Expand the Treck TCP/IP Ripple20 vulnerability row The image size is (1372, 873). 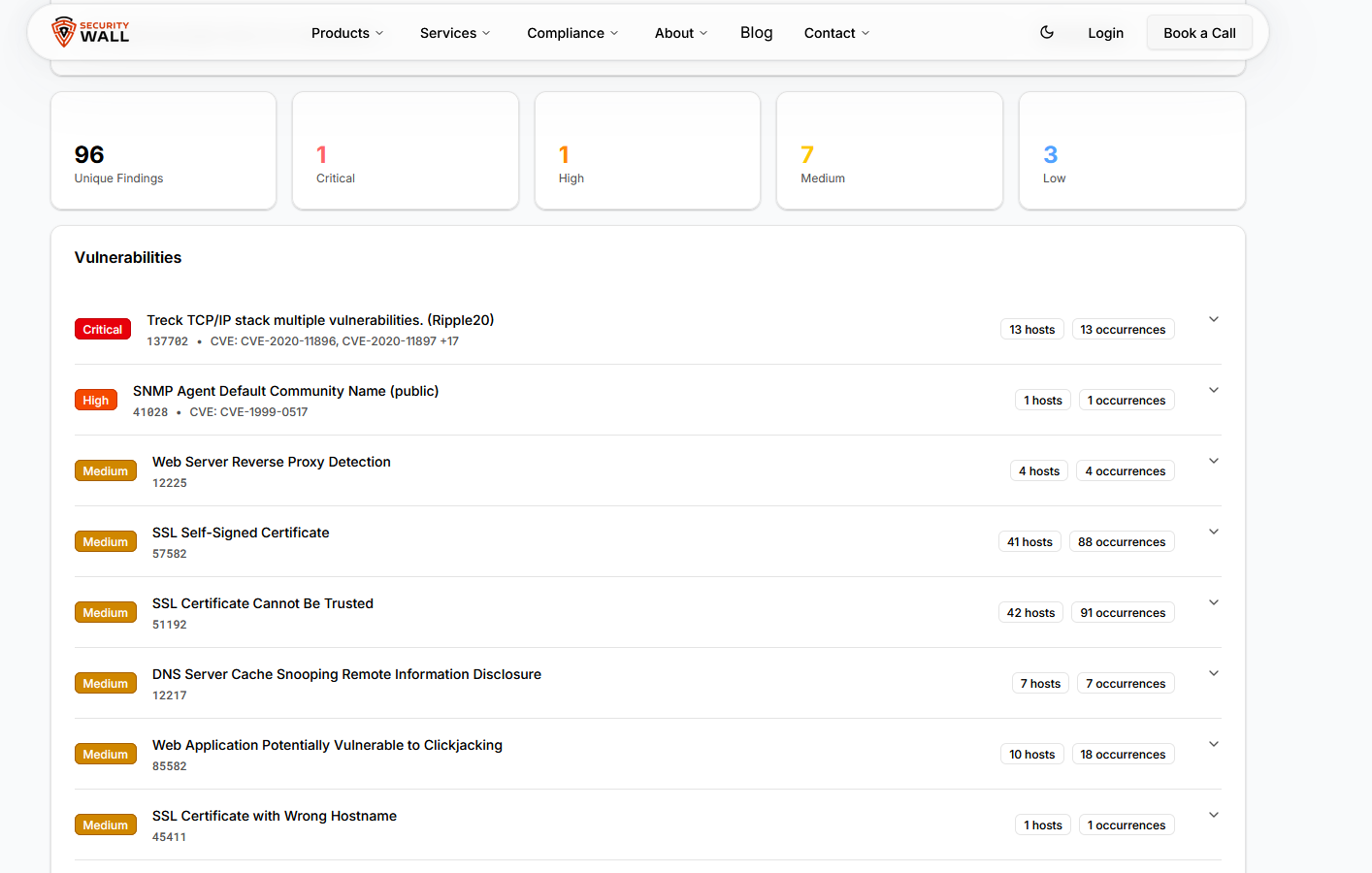pos(1213,319)
